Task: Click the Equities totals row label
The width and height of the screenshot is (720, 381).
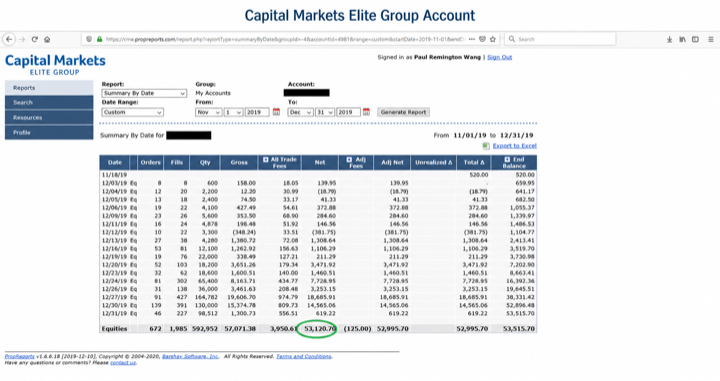Action: [x=114, y=329]
